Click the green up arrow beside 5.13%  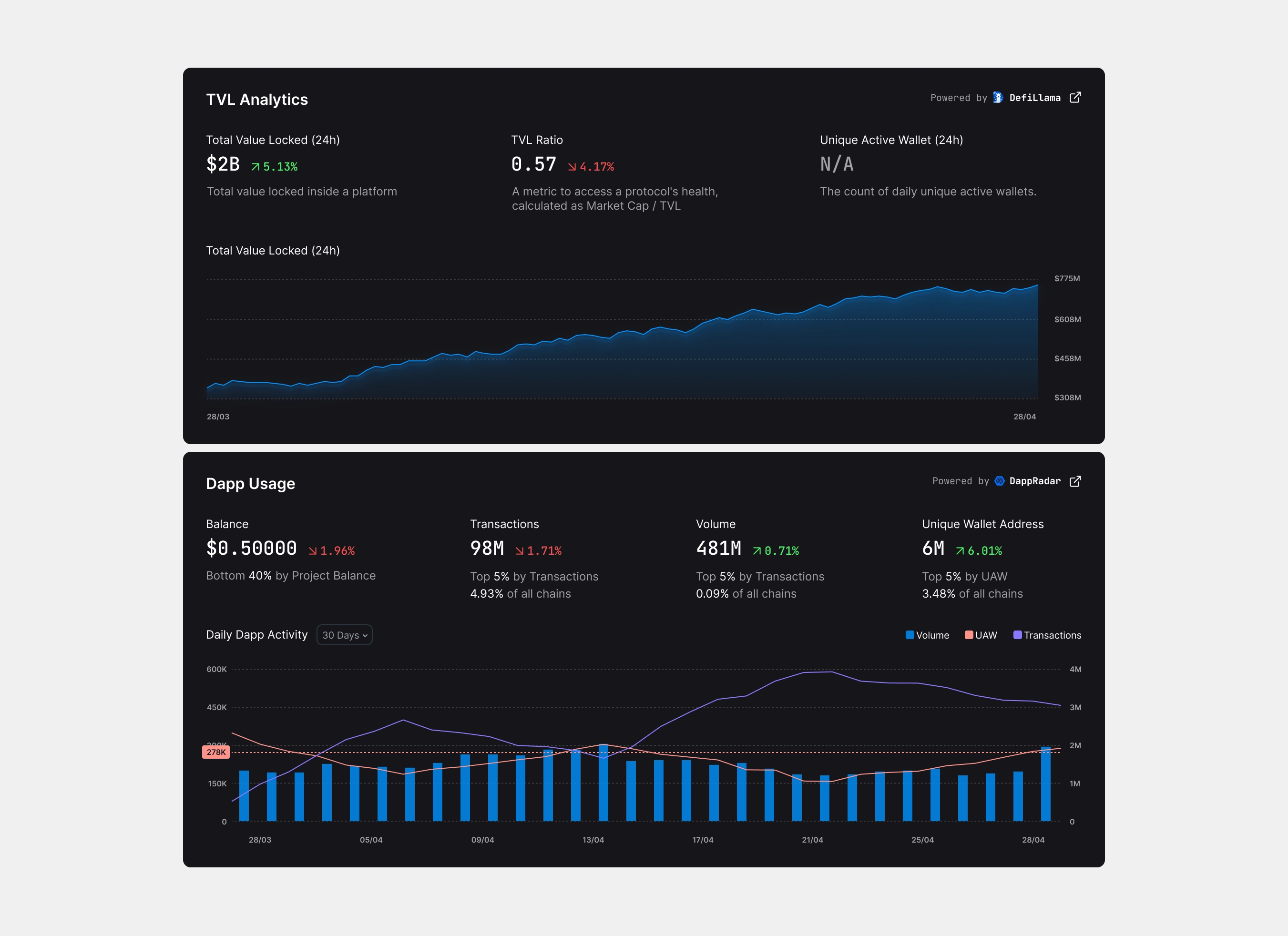point(256,167)
